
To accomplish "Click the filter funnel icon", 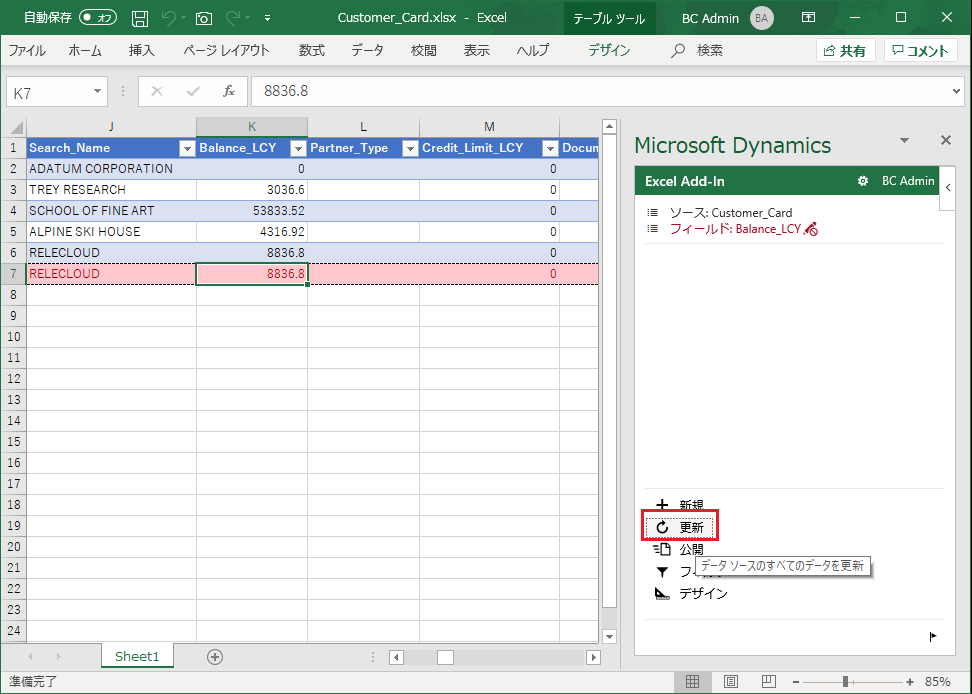I will (x=662, y=571).
